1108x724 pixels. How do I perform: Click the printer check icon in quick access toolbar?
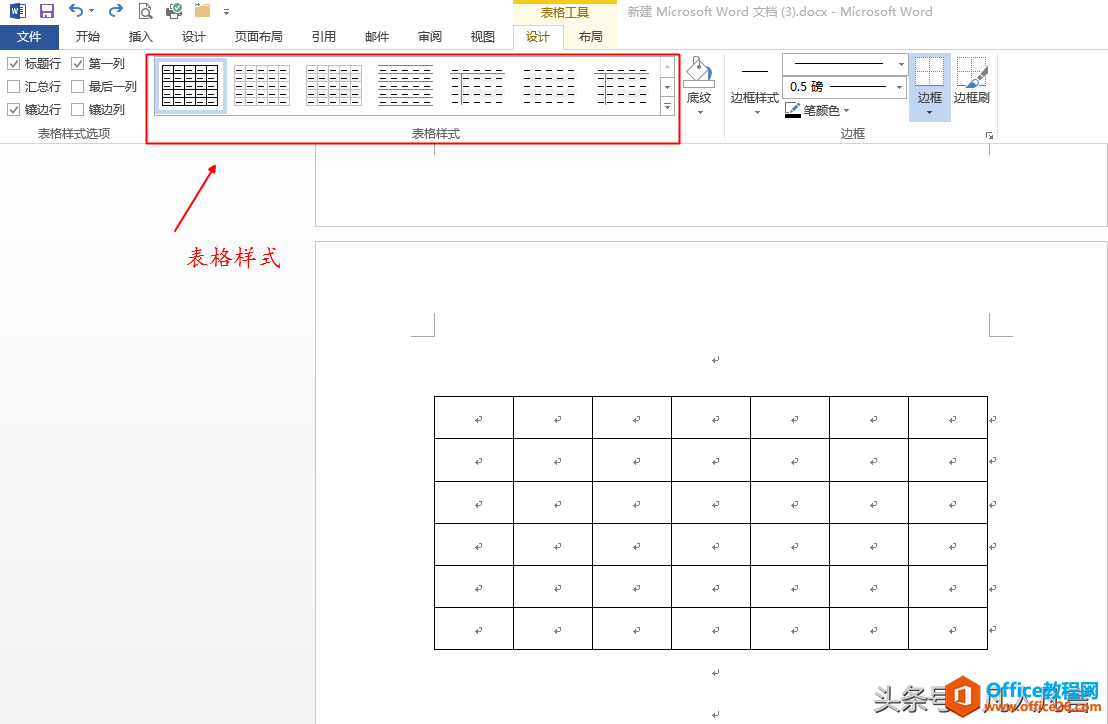[x=174, y=11]
